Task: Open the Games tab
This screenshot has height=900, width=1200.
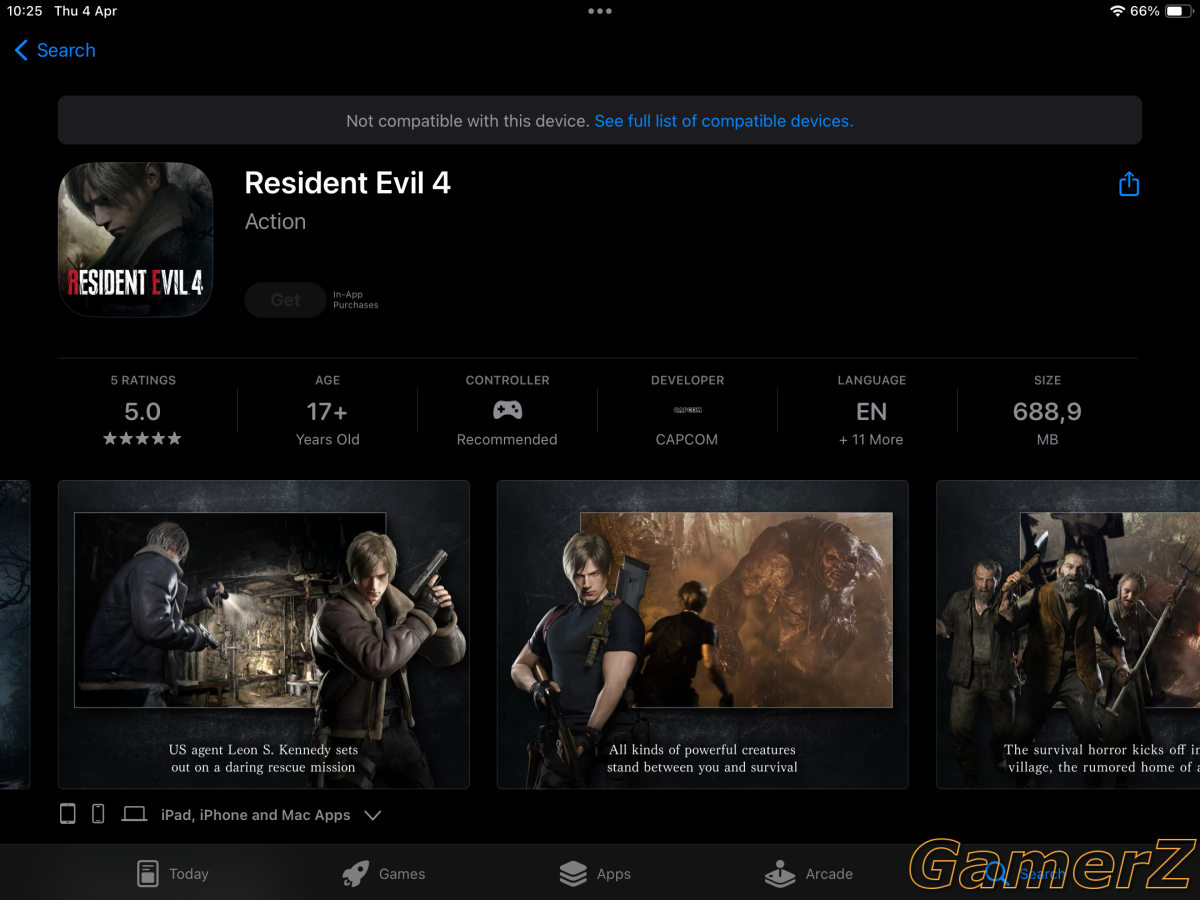Action: tap(384, 873)
